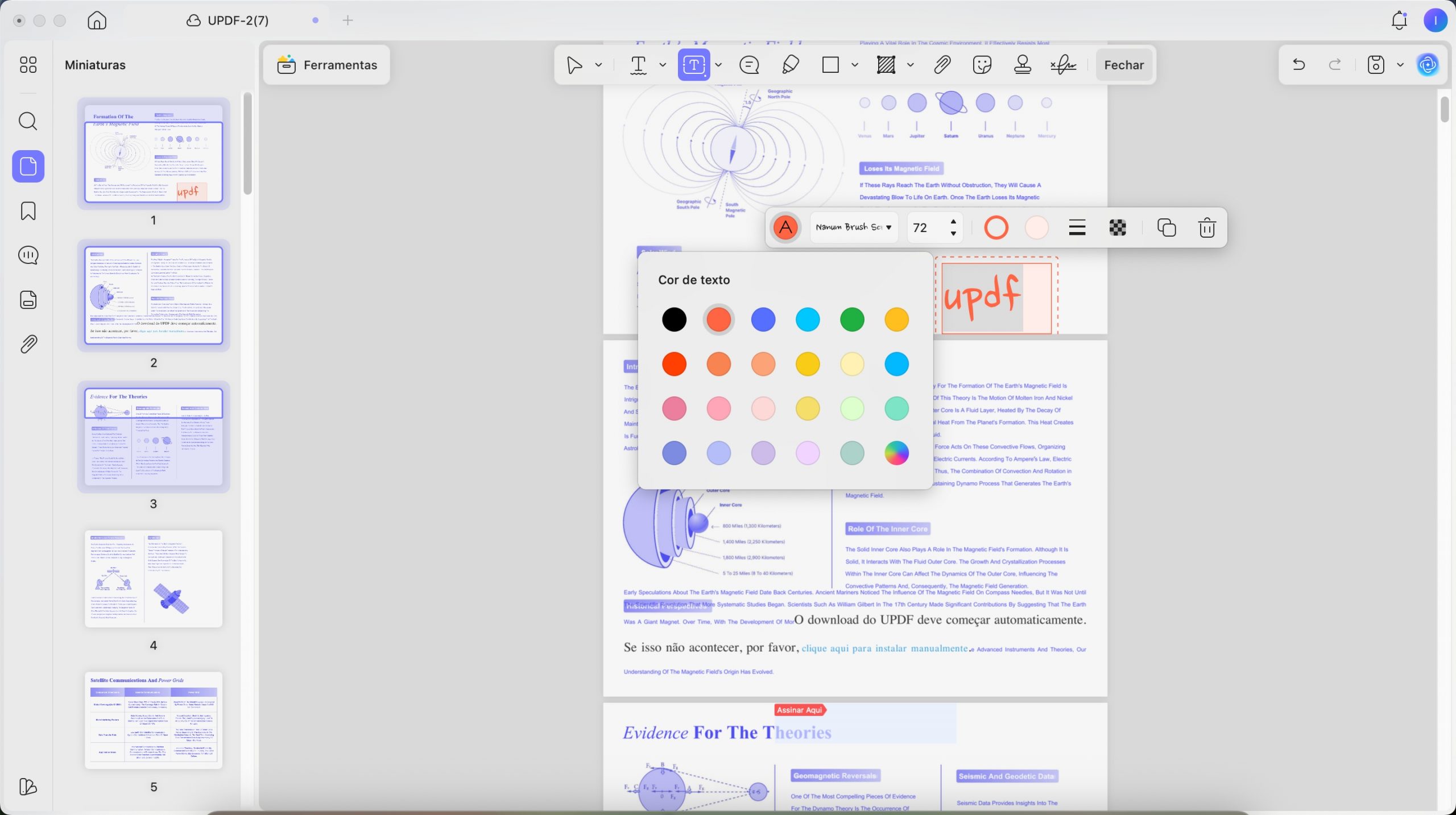
Task: Open the Ferramentas tools menu
Action: (327, 65)
